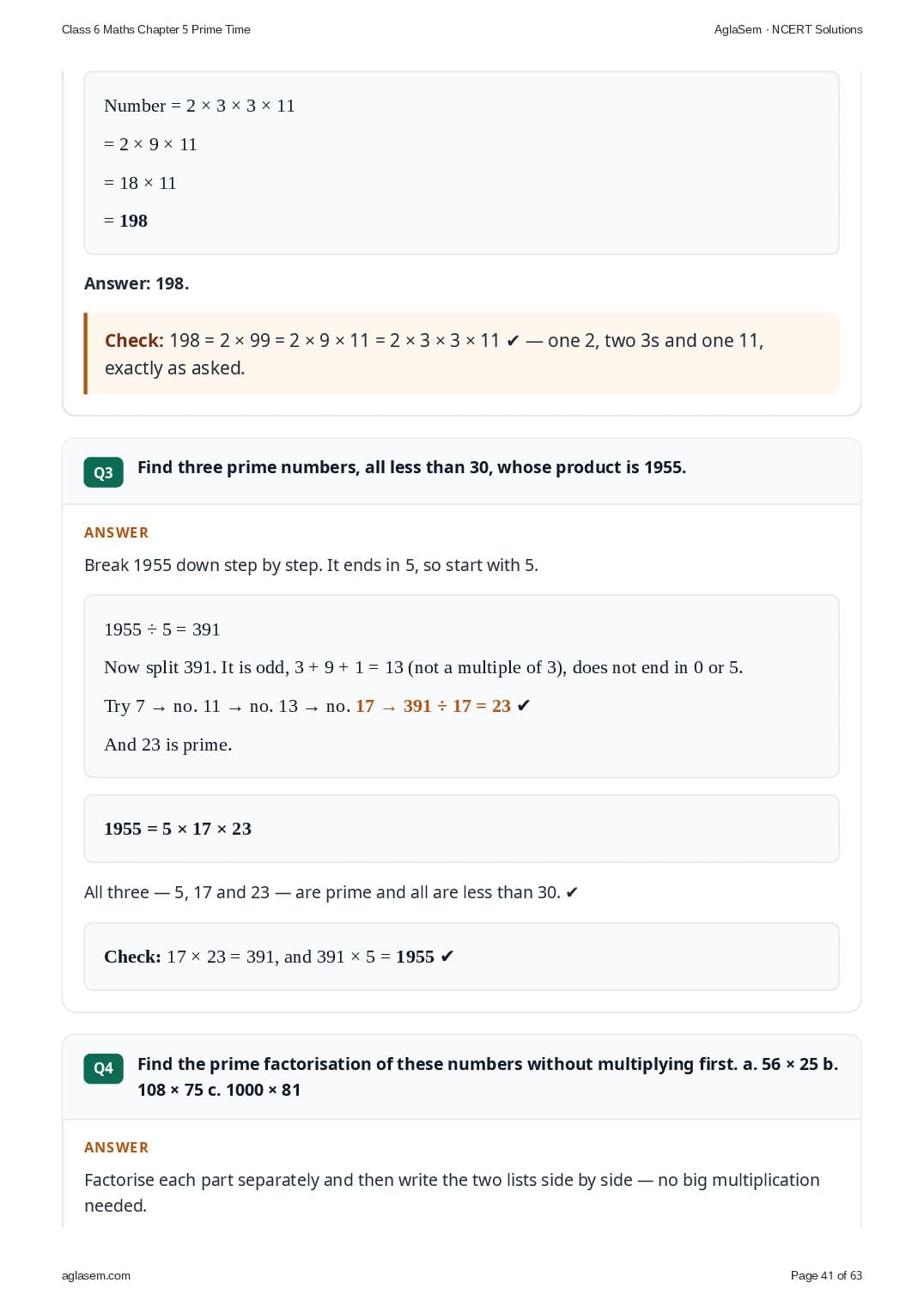Click the Q4 prime factorisation question heading
This screenshot has height=1307, width=924.
pos(488,1077)
